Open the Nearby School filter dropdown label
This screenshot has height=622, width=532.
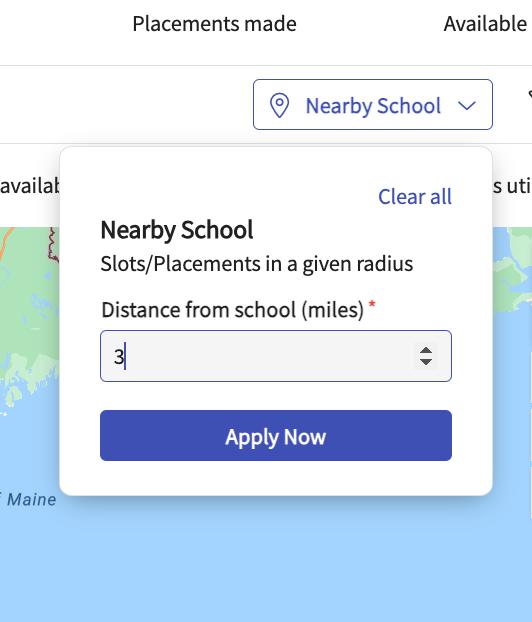coord(373,106)
